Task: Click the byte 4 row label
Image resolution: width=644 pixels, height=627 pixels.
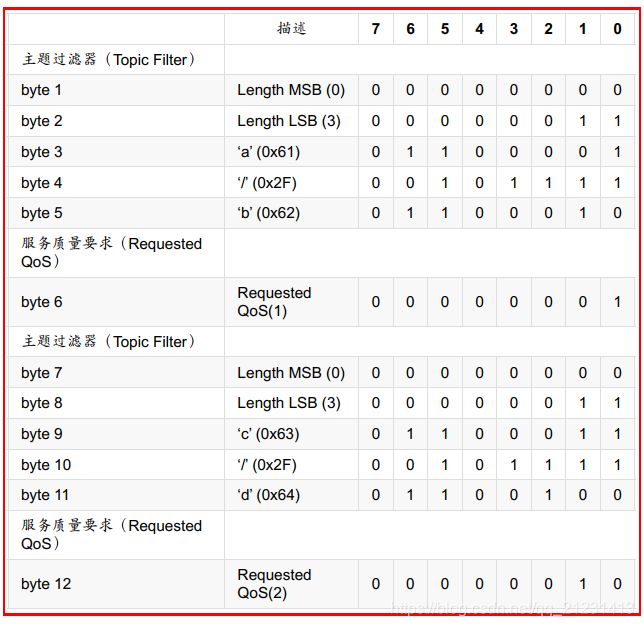Action: point(41,183)
